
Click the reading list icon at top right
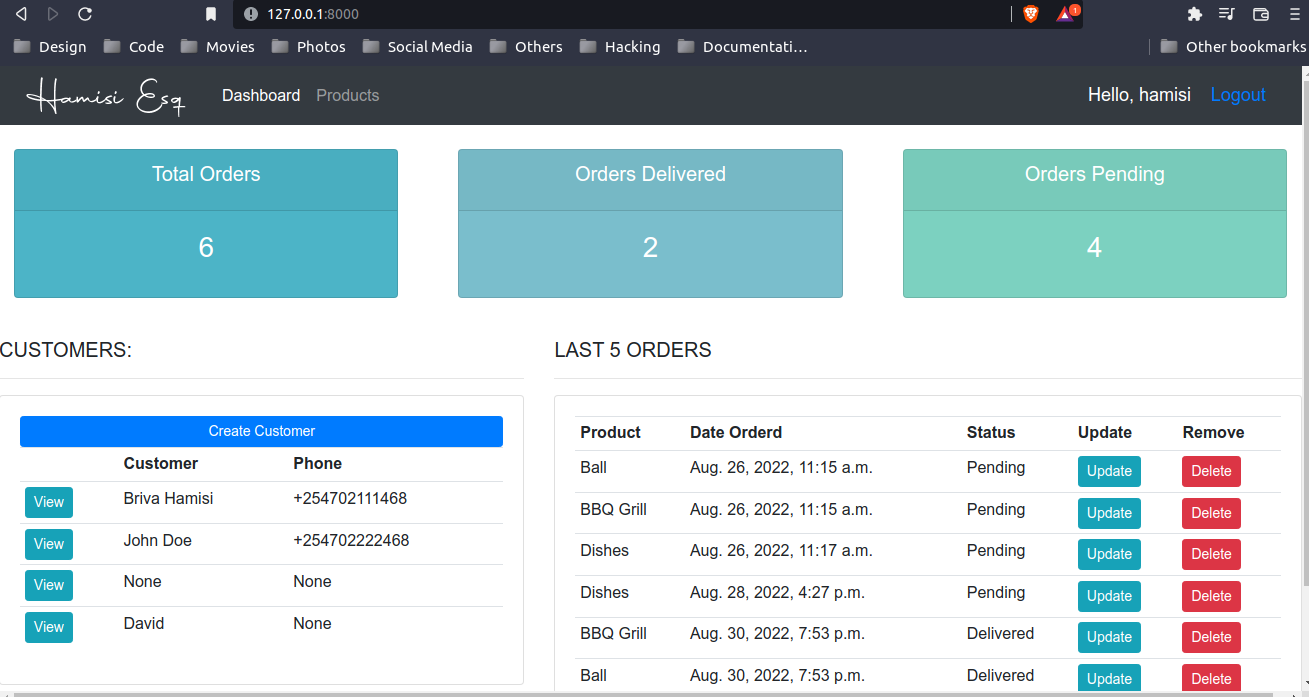tap(1227, 14)
